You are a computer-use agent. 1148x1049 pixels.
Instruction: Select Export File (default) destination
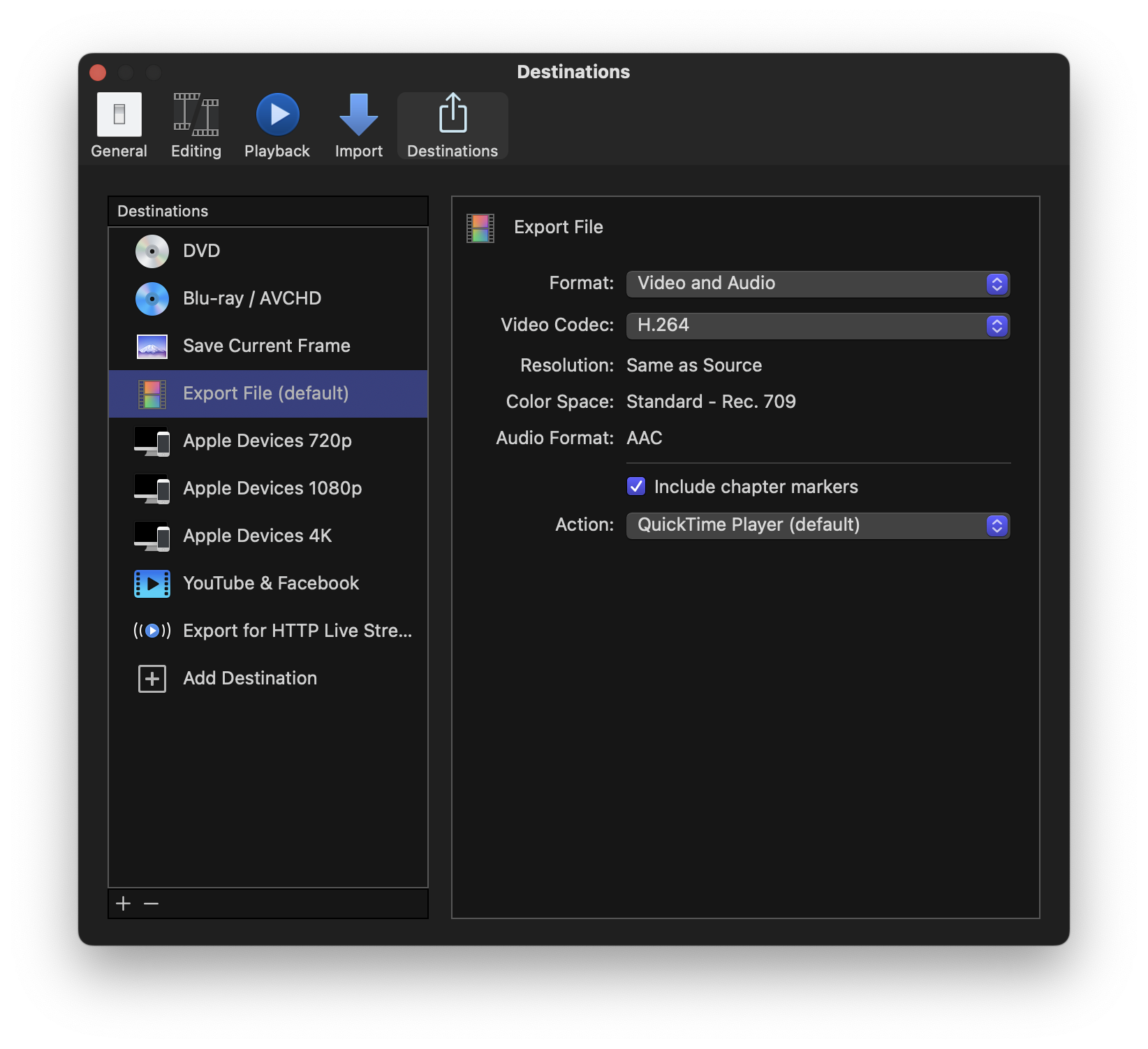[268, 394]
